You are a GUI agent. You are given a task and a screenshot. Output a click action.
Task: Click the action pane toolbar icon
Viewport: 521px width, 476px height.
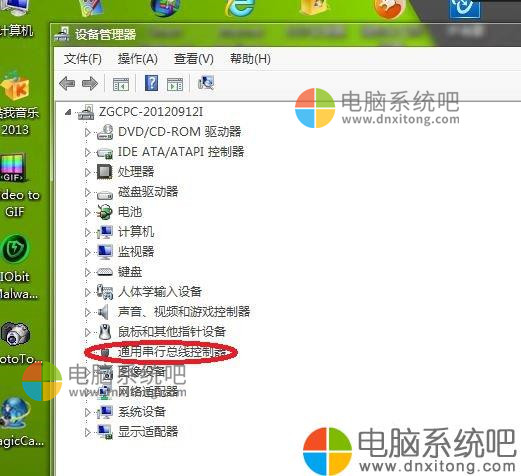[x=175, y=84]
